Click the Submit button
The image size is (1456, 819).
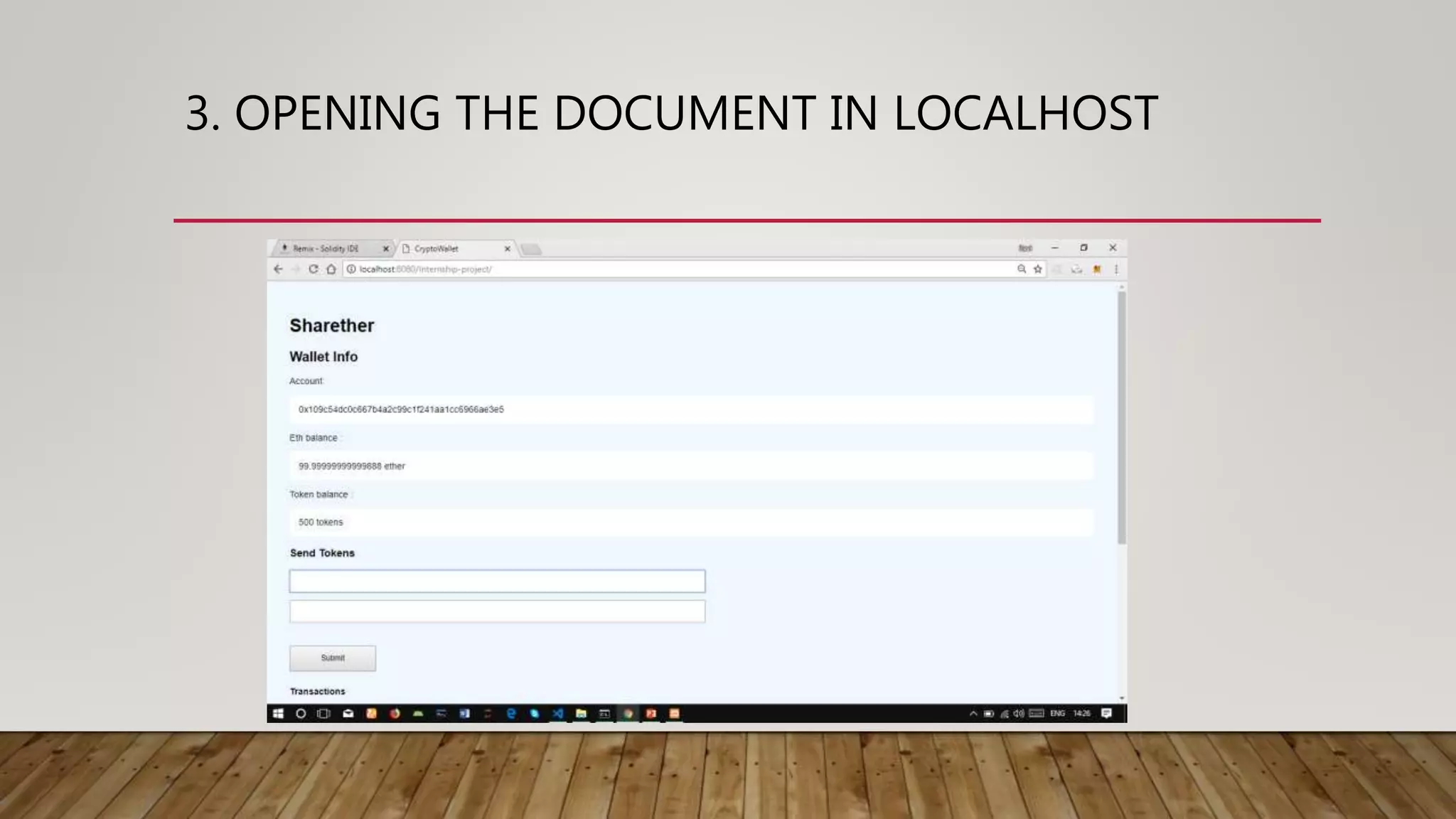tap(333, 658)
